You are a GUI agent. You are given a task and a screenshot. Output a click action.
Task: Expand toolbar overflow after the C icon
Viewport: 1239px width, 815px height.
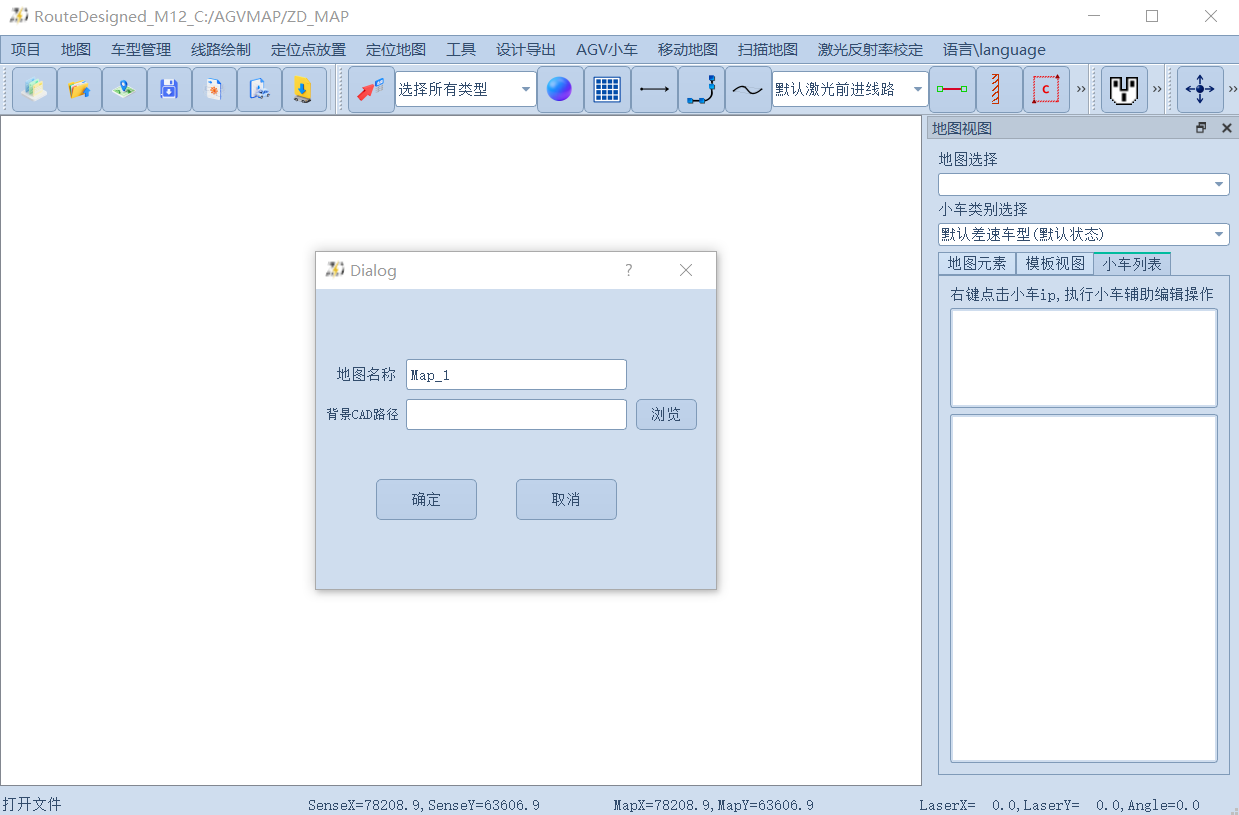(1081, 90)
